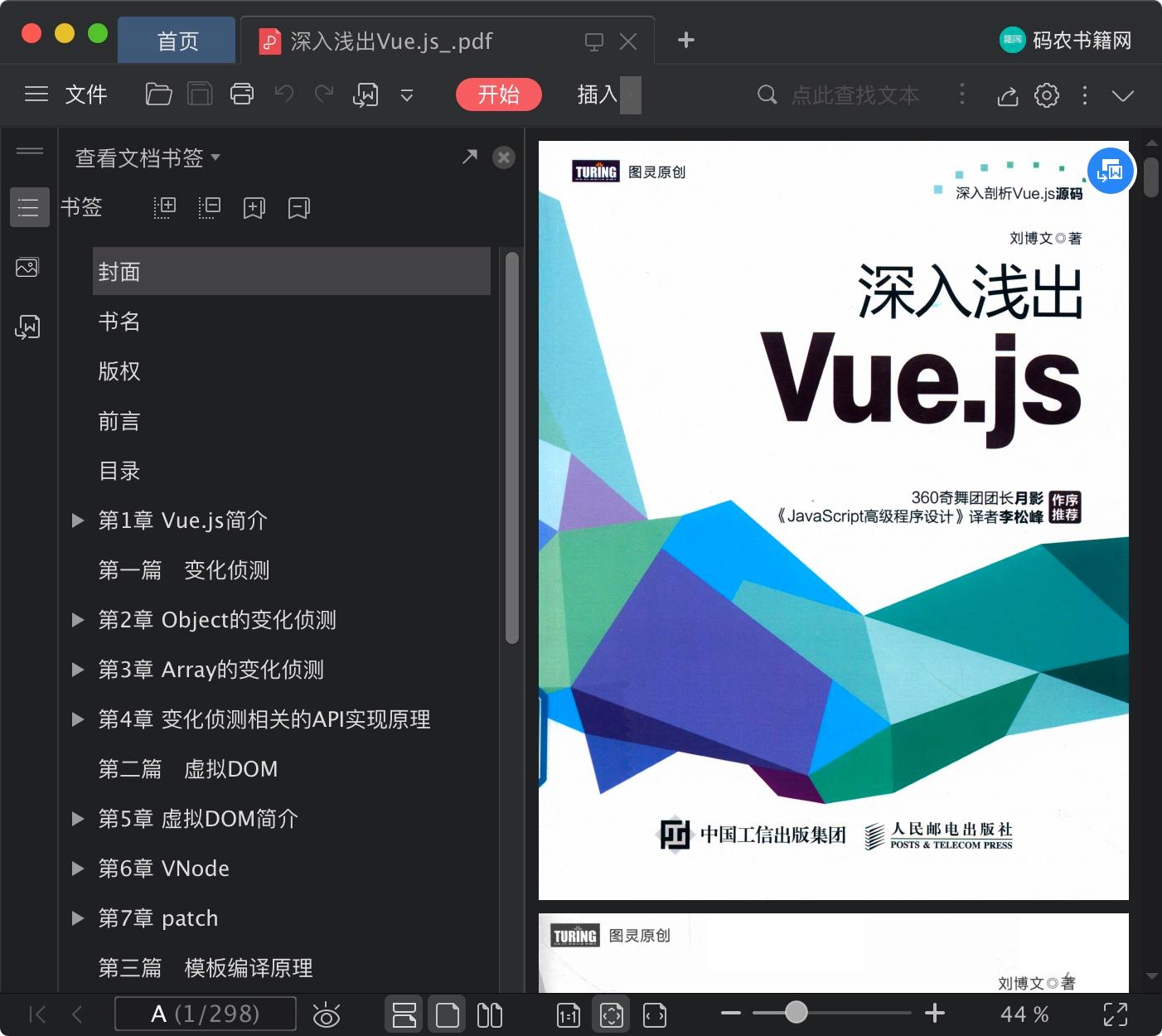Expand 第5章 虚拟DOM简介
Image resolution: width=1162 pixels, height=1036 pixels.
click(x=78, y=819)
